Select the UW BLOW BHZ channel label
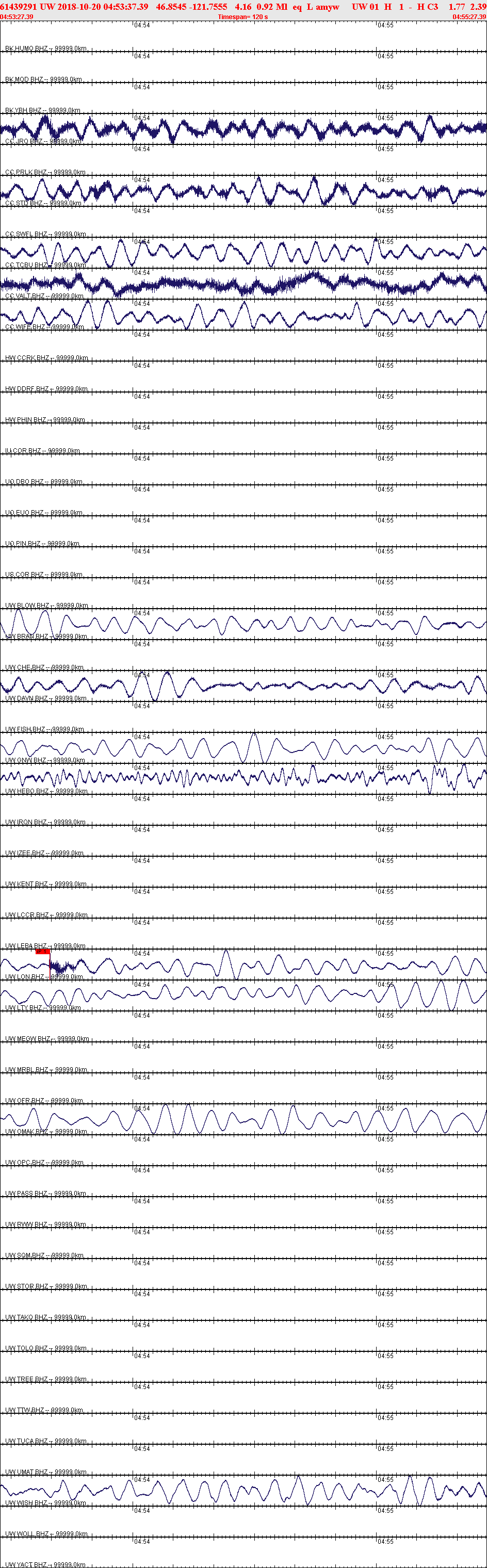The width and height of the screenshot is (487, 1568). (46, 605)
